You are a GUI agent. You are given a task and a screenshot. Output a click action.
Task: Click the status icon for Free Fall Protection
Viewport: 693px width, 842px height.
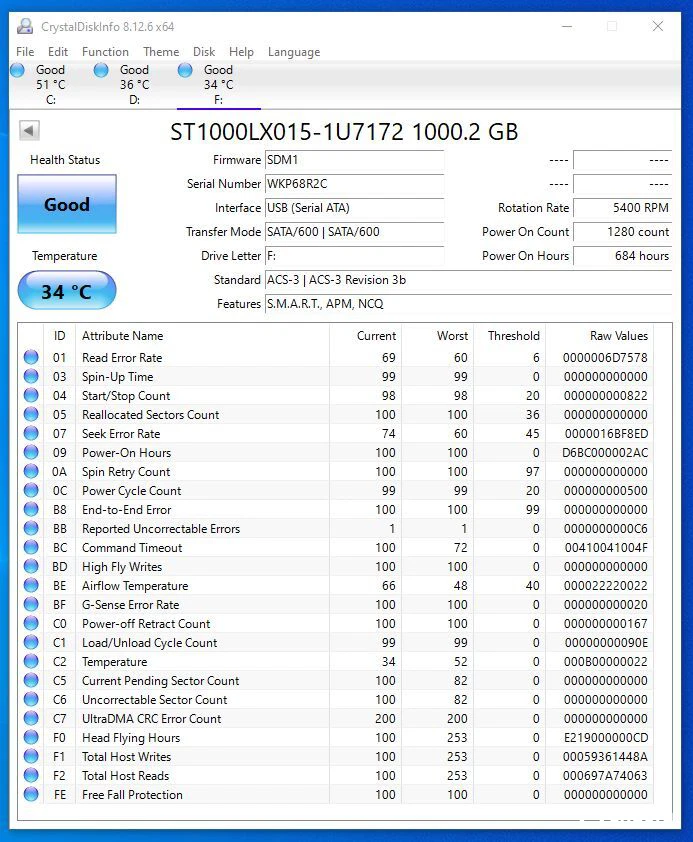coord(31,794)
